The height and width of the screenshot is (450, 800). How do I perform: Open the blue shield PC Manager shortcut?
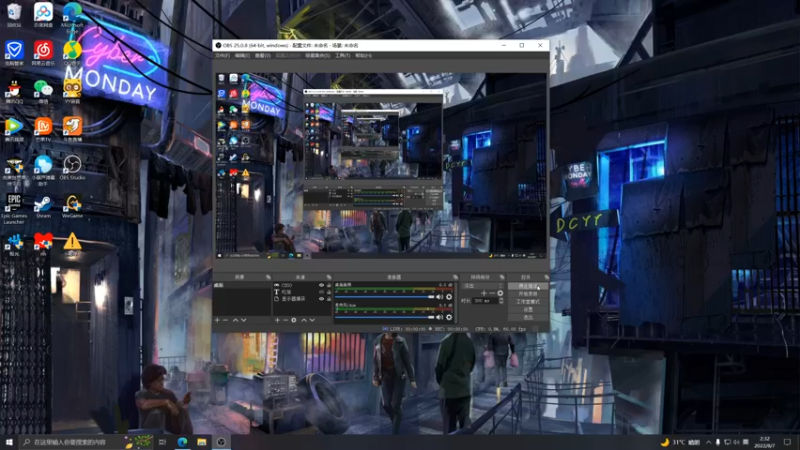[x=14, y=53]
